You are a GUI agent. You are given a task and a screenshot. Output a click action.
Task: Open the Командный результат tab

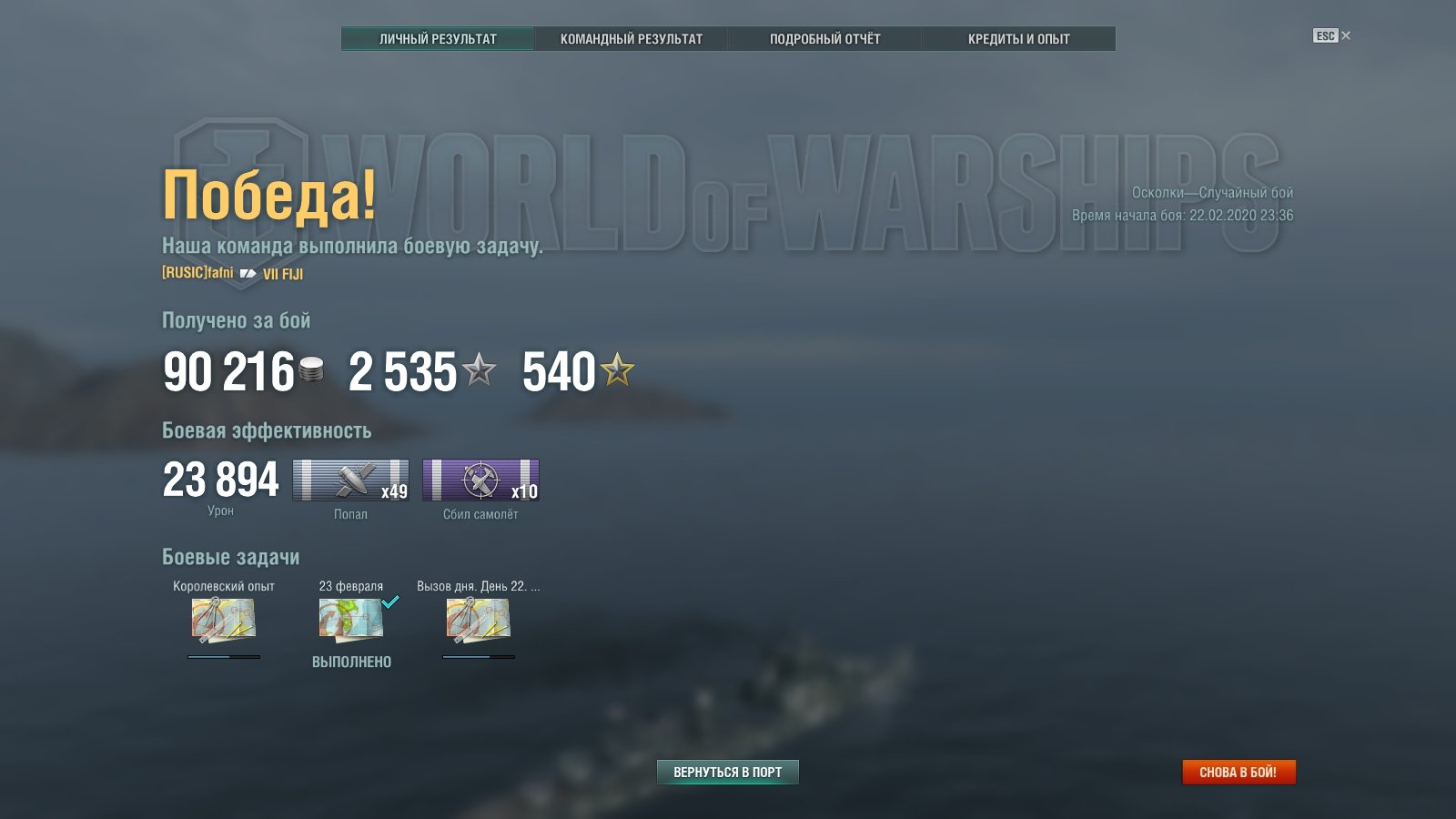pos(631,39)
